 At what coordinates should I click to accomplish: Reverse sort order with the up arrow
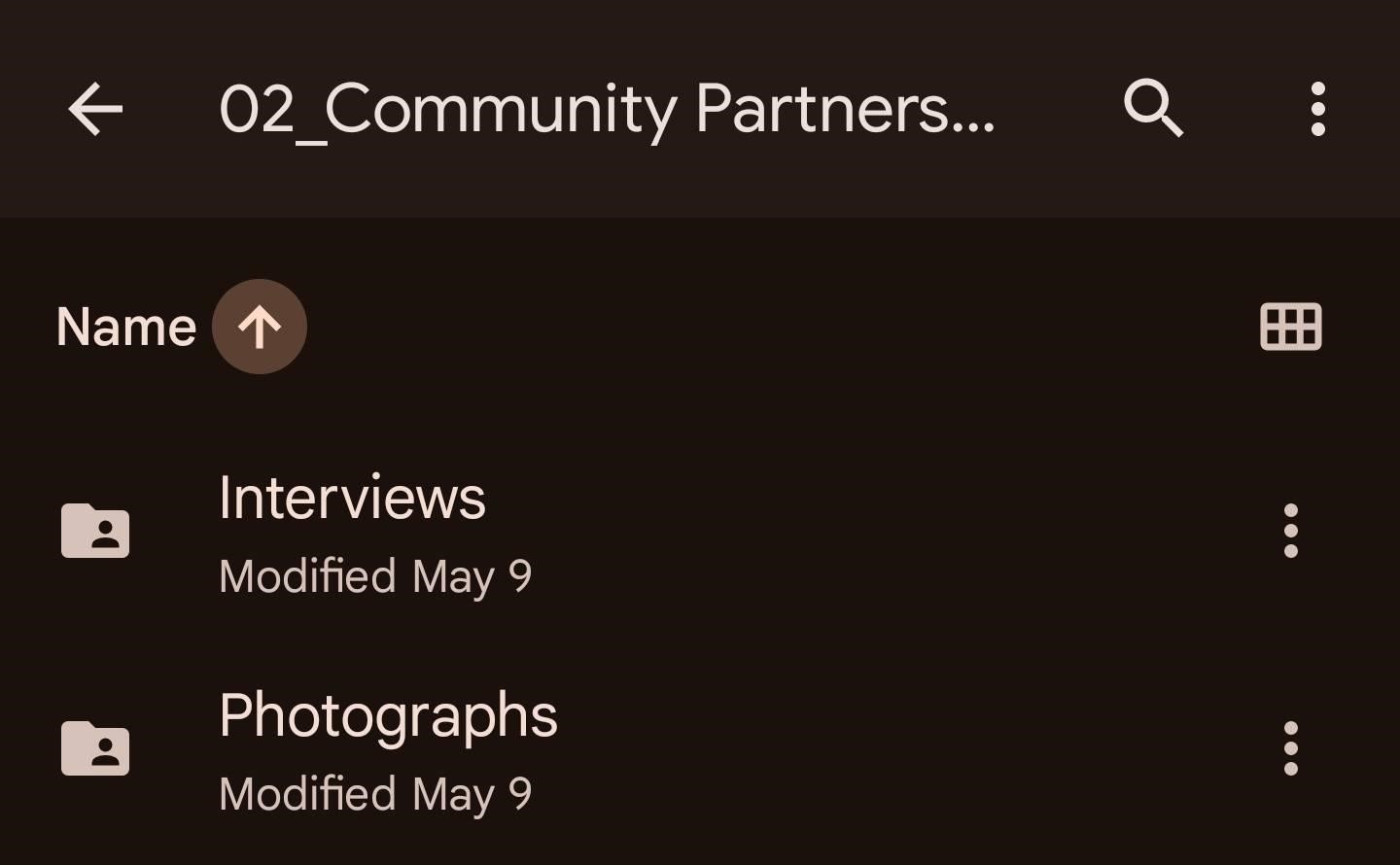tap(260, 327)
